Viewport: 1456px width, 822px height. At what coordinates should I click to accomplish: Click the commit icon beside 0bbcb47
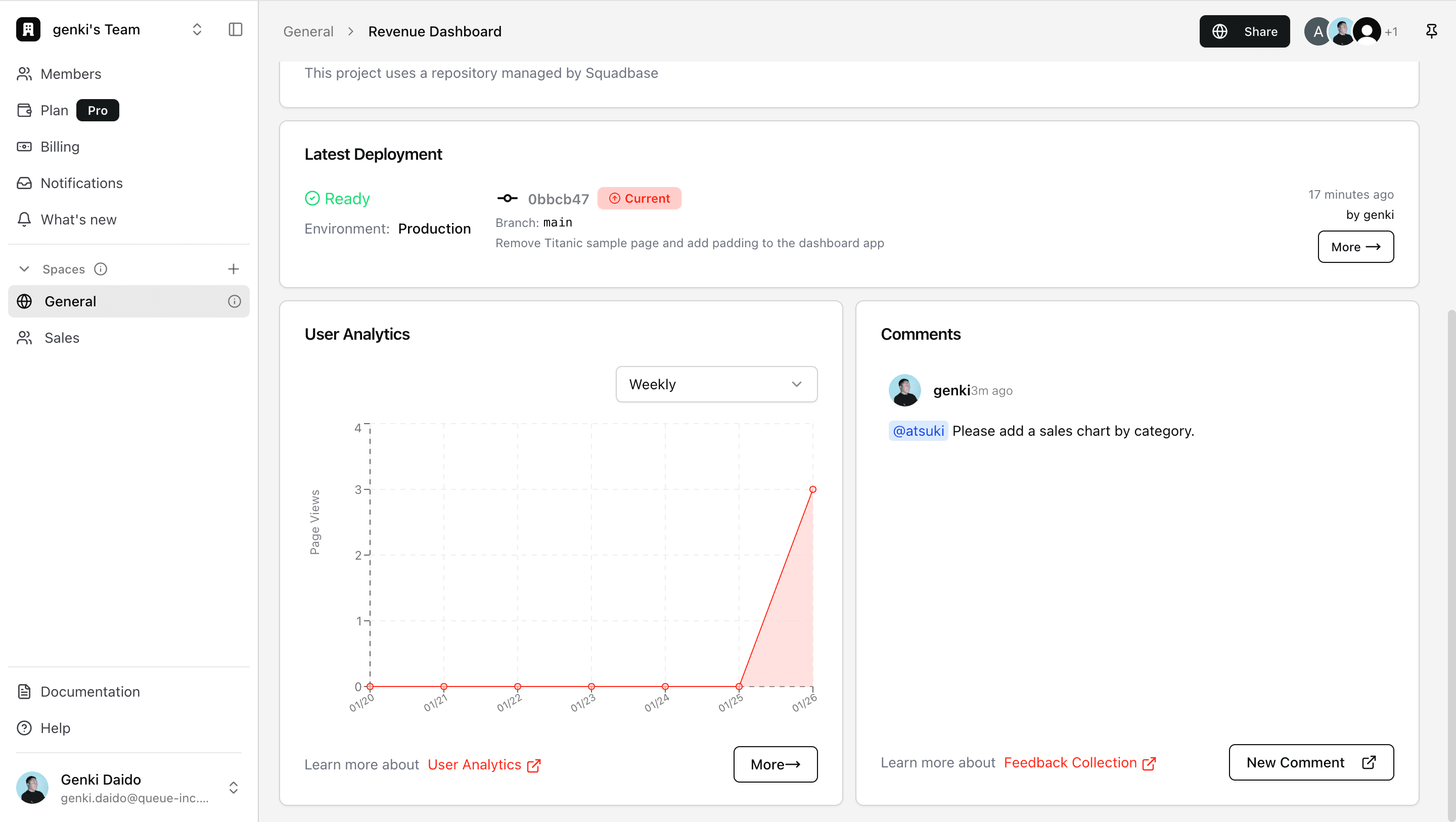[x=507, y=199]
